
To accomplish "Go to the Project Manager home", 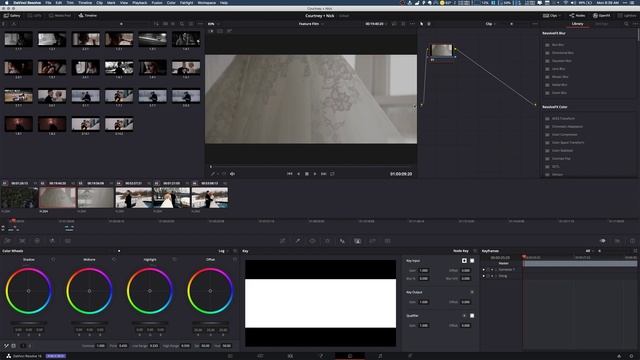I will tap(619, 356).
